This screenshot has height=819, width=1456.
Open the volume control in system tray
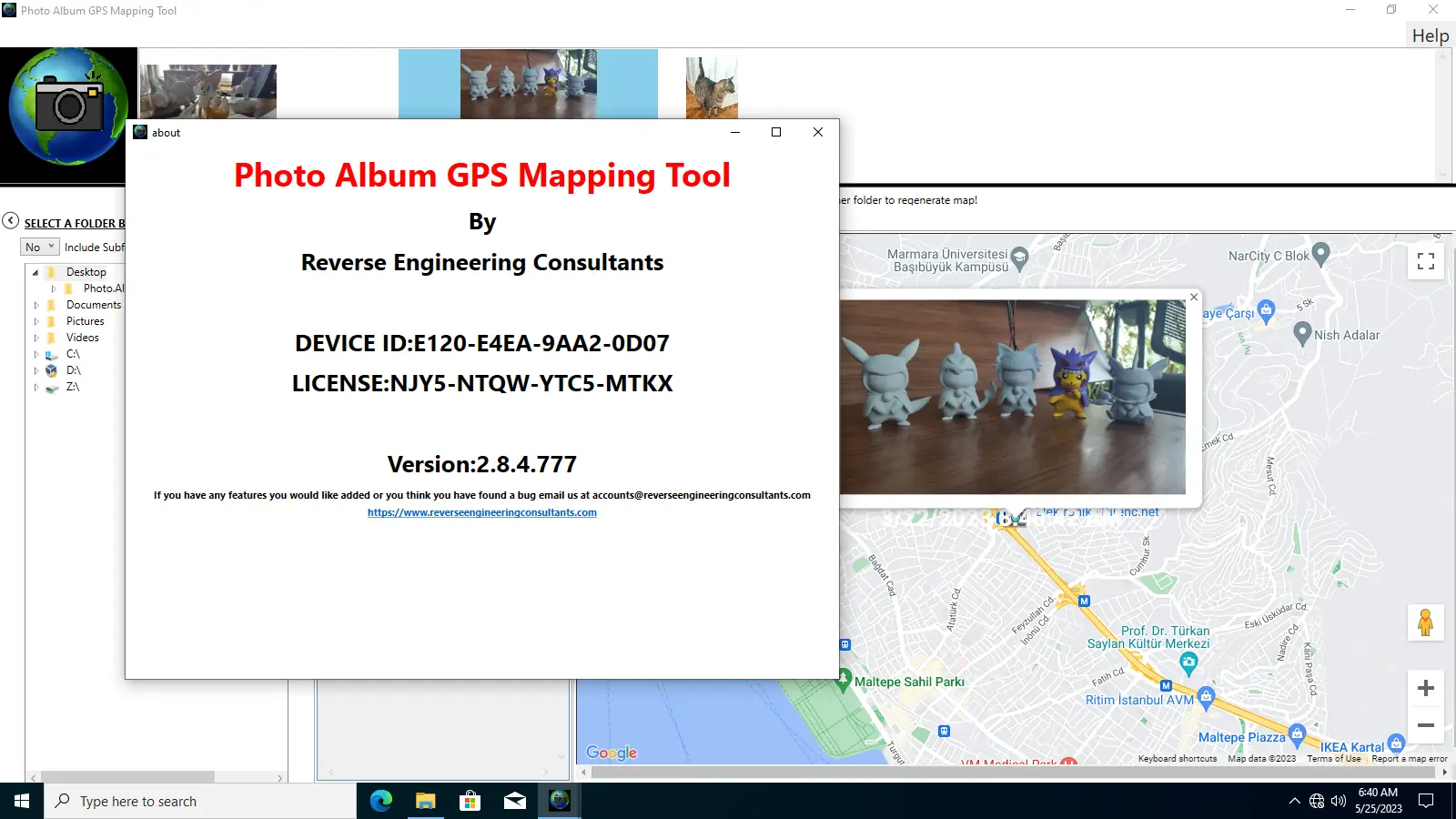1338,801
